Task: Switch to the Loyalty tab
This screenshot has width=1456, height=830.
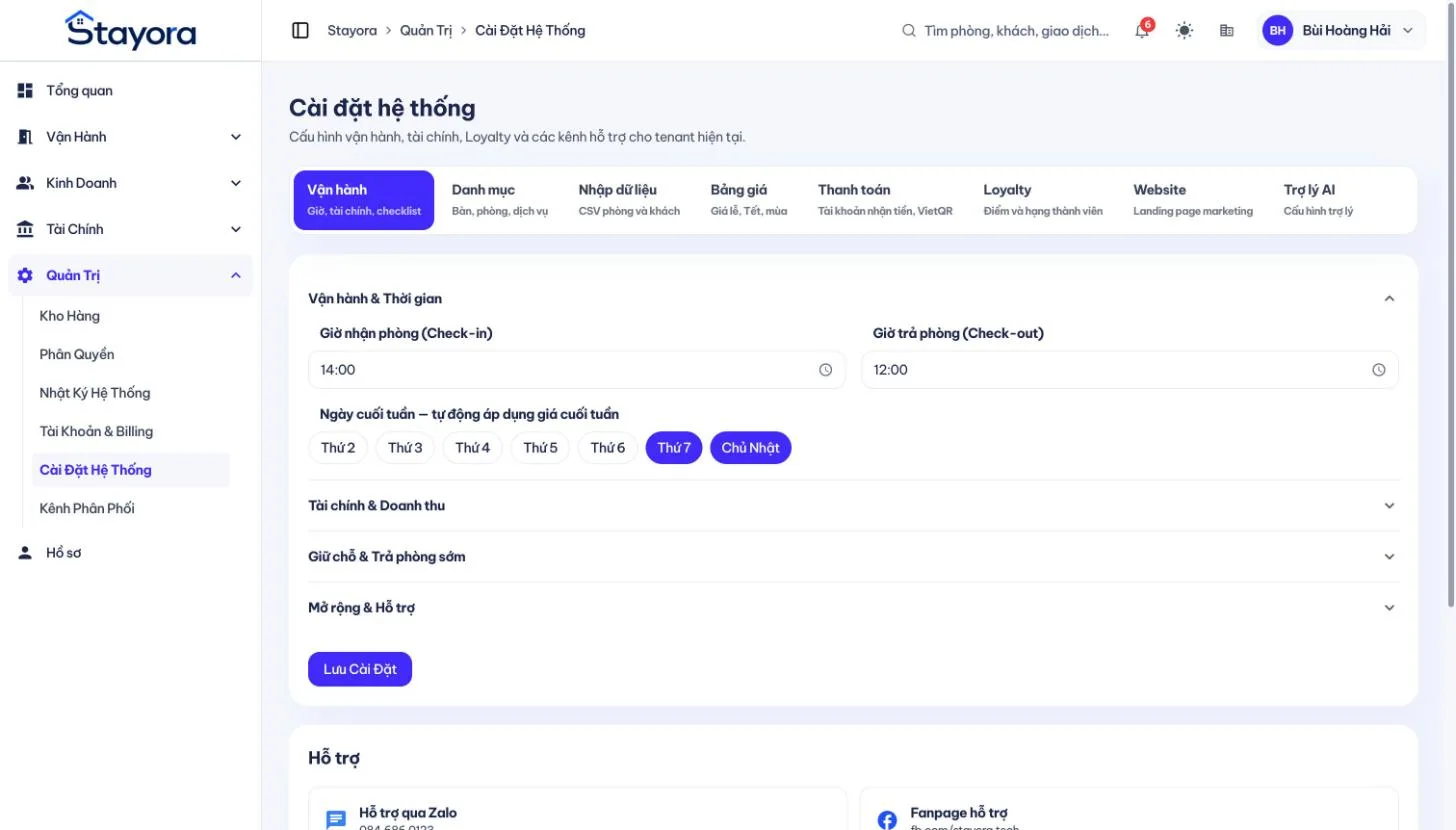Action: coord(1043,200)
